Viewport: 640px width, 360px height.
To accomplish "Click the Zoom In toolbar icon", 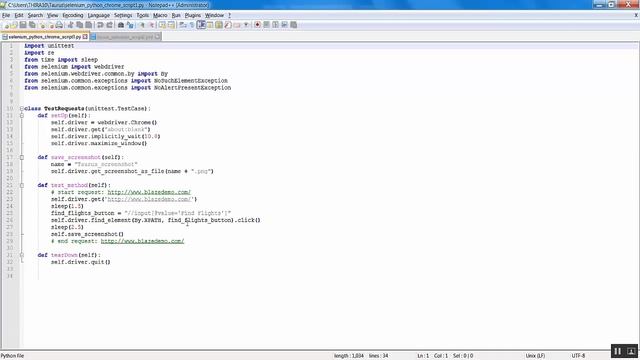I will coord(142,25).
